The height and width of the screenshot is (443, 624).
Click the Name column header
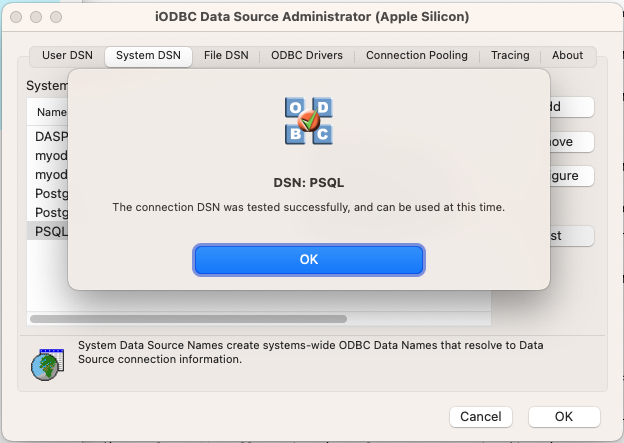(x=51, y=112)
